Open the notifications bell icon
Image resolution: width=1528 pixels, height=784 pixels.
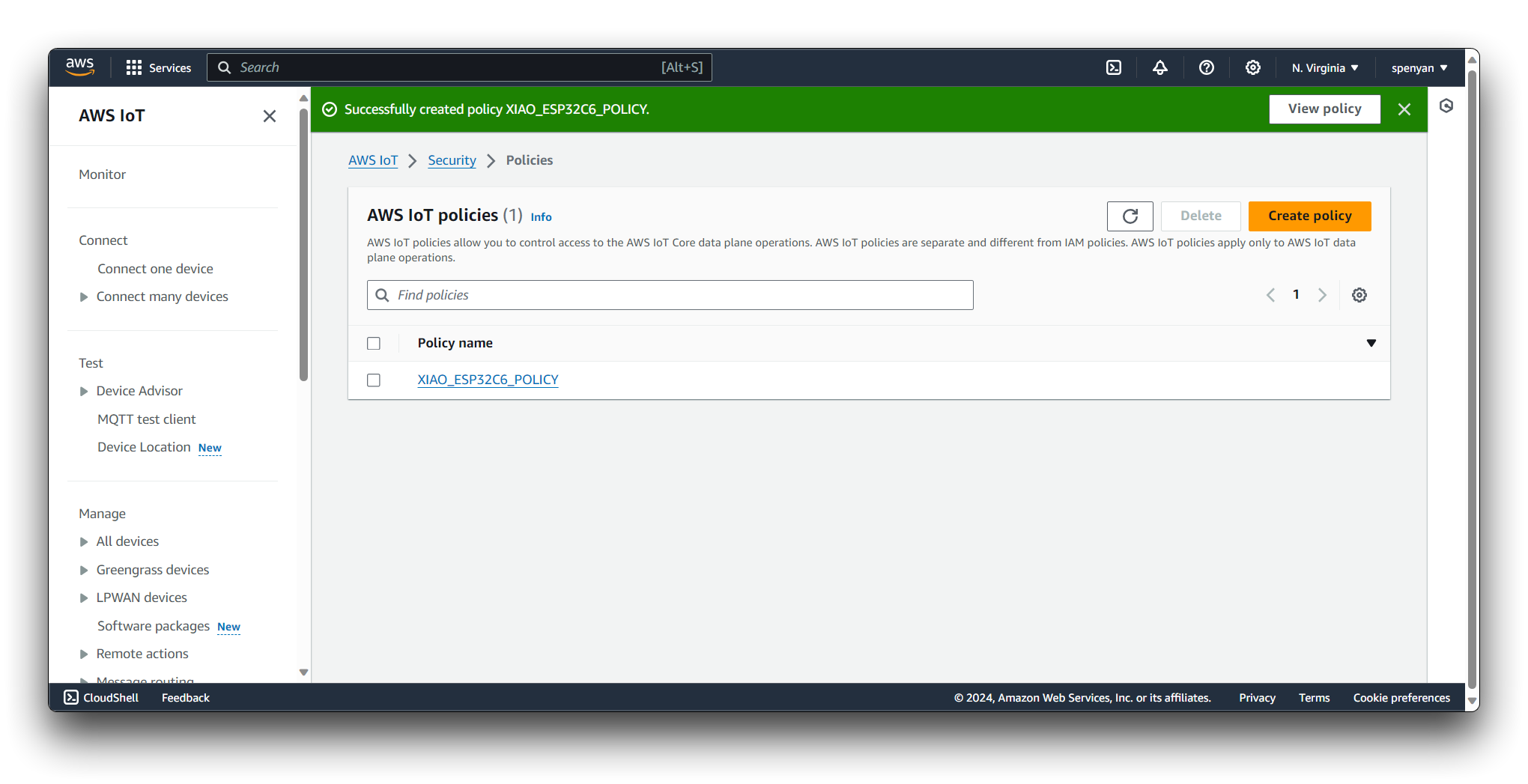pyautogui.click(x=1159, y=68)
